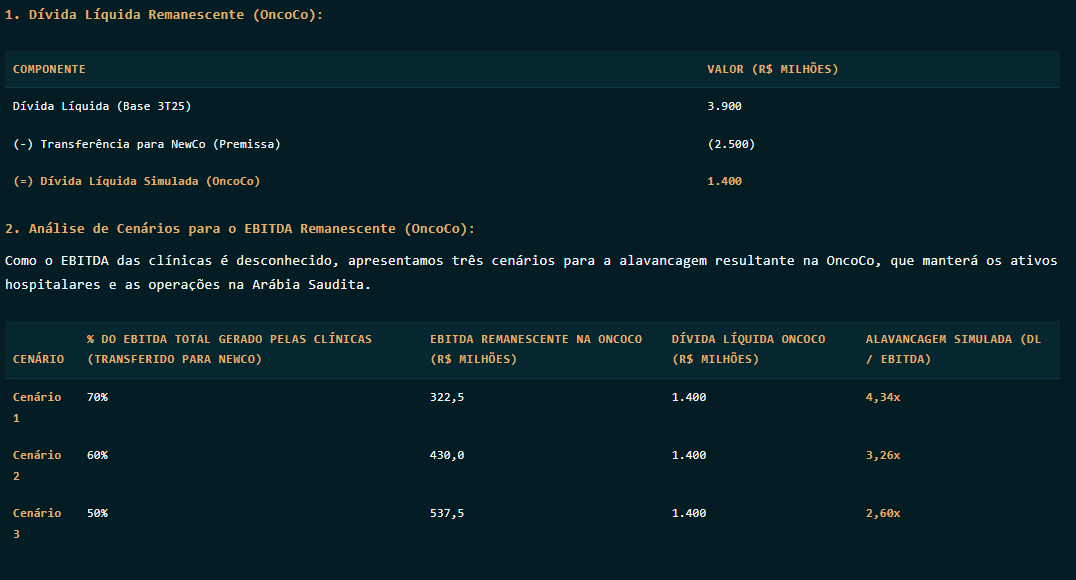The height and width of the screenshot is (580, 1076).
Task: Click the 'CENÁRIO' column header
Action: coord(38,359)
